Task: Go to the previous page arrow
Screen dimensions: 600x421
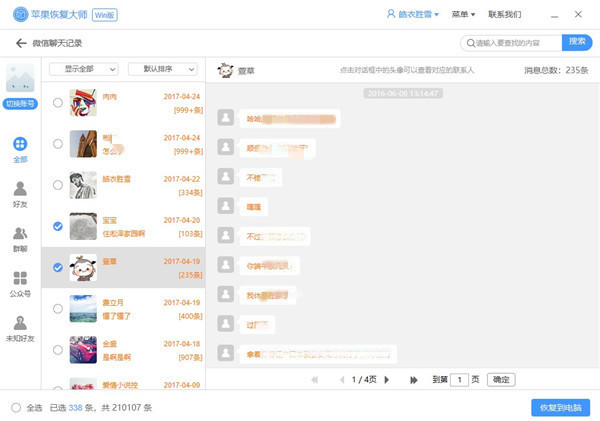Action: click(x=342, y=380)
